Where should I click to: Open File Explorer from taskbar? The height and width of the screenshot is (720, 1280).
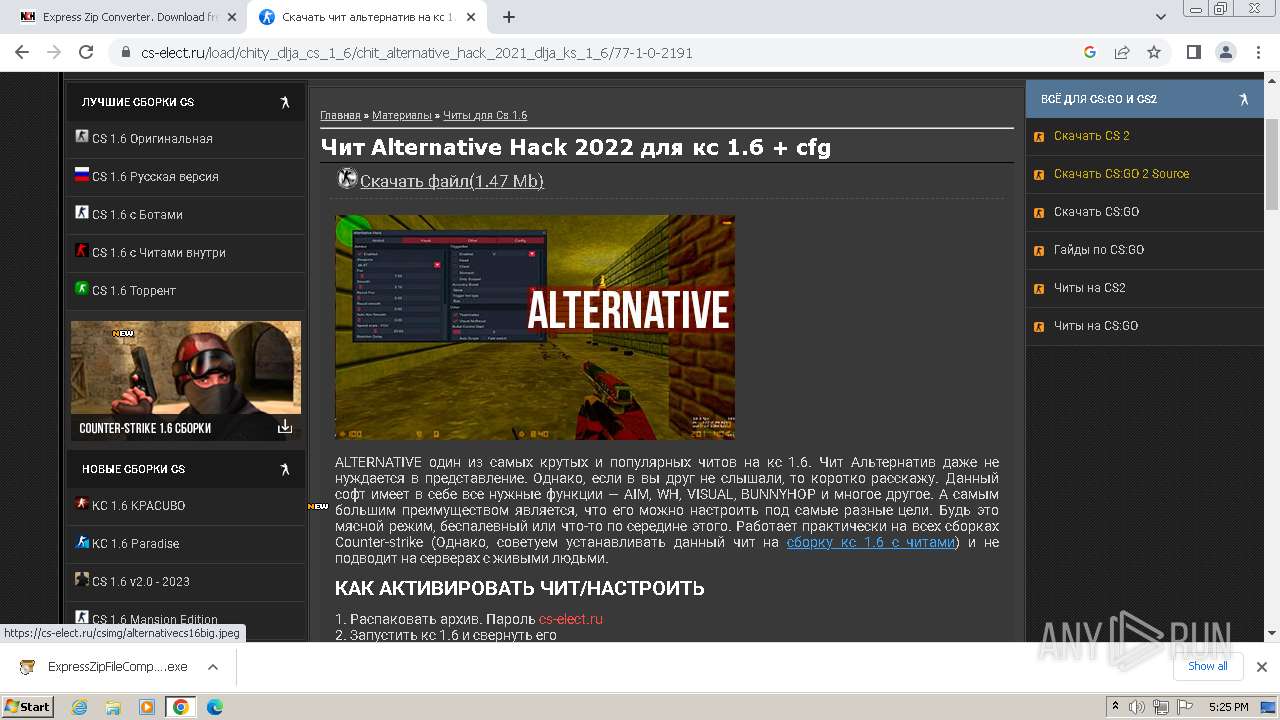click(113, 707)
